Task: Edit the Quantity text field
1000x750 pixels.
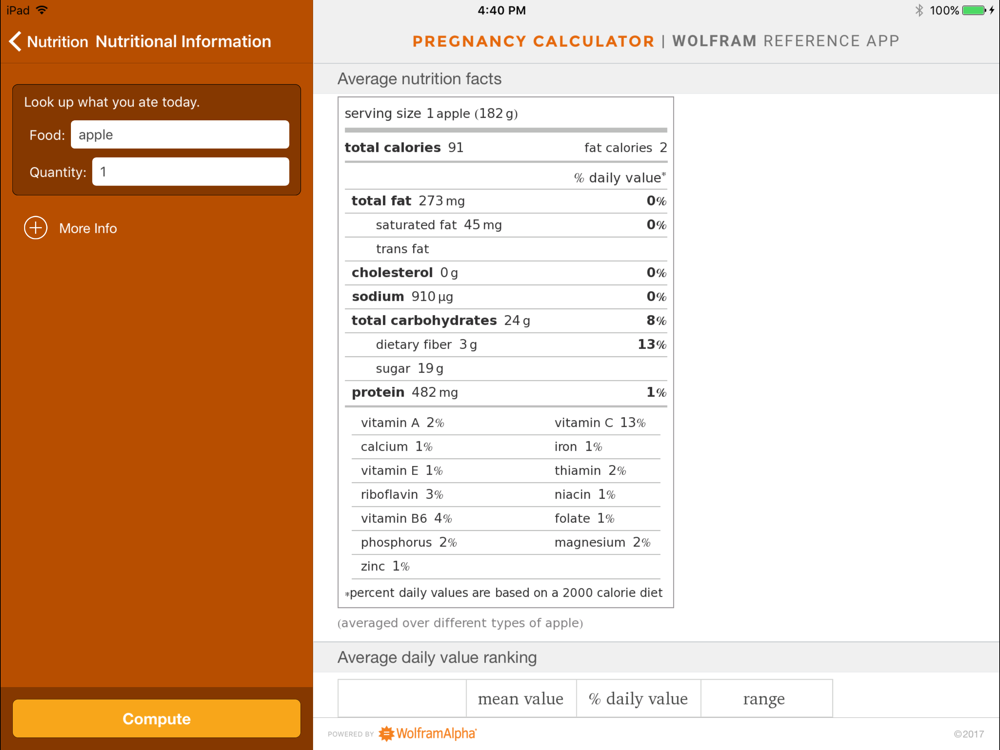Action: pos(191,172)
